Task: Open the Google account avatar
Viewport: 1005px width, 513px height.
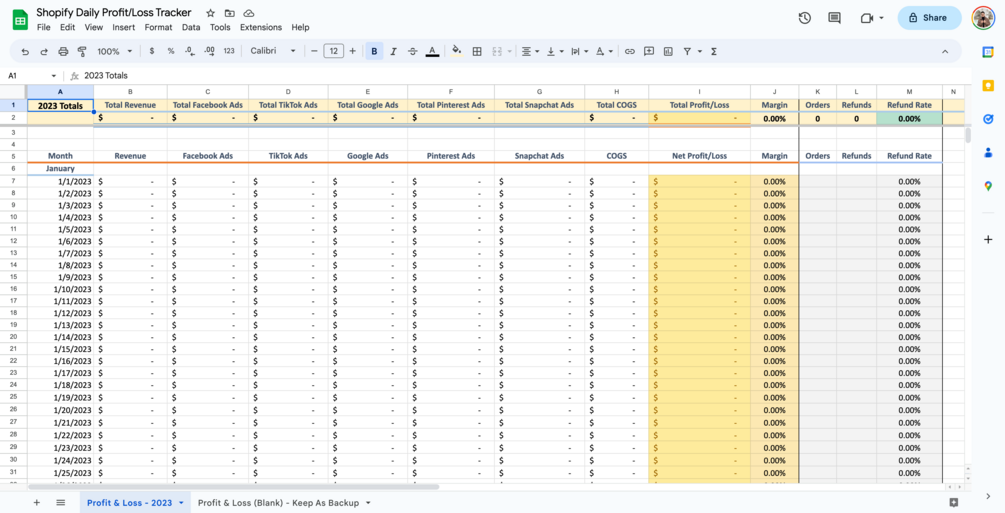Action: coord(983,18)
